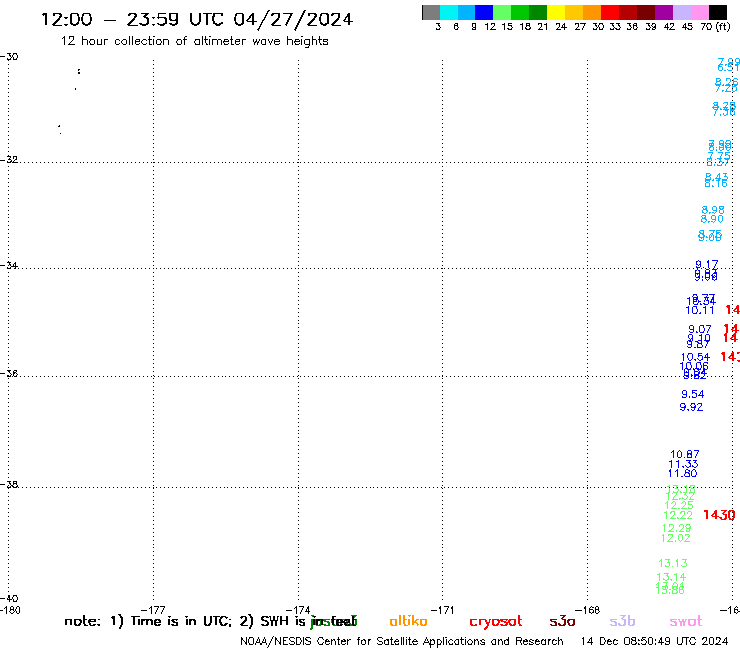Click the light blue '8.90' wave height value
Image resolution: width=740 pixels, height=650 pixels.
712,219
